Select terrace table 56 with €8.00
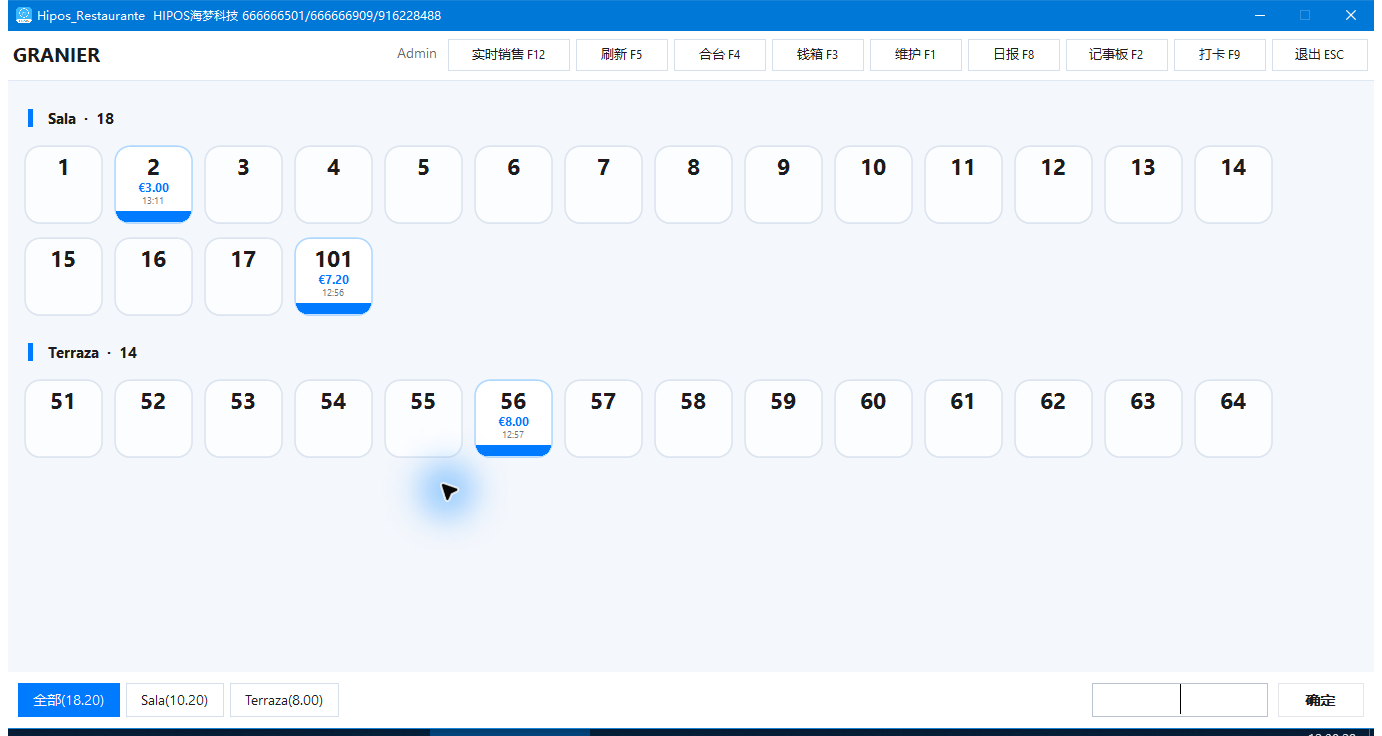 pyautogui.click(x=514, y=418)
